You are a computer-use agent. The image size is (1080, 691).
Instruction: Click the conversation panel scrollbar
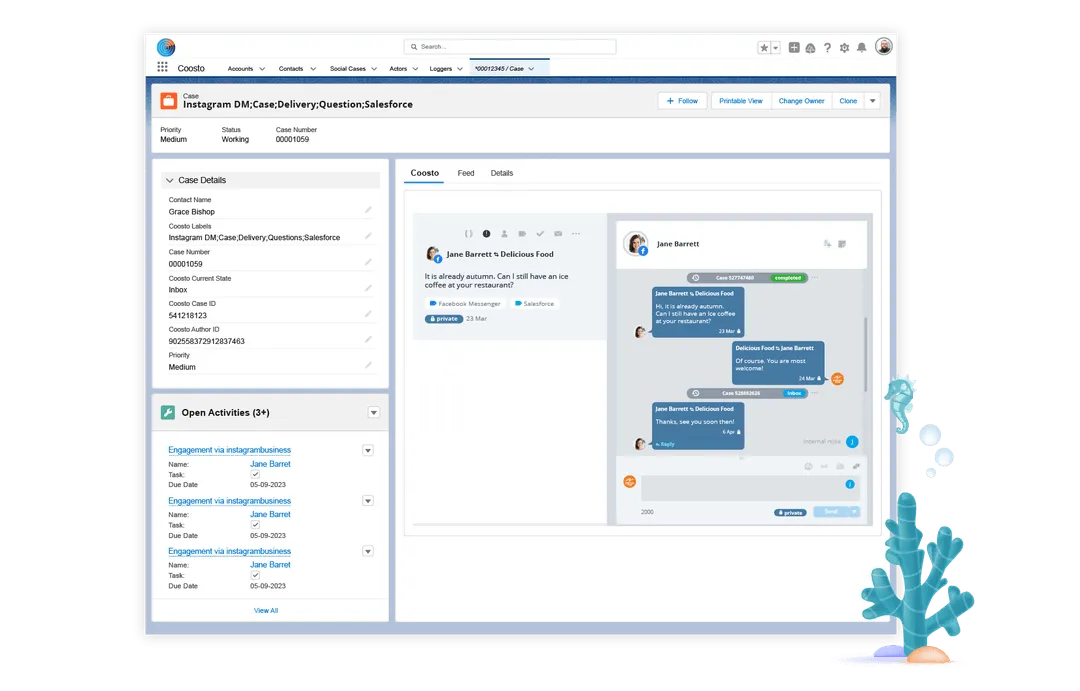tap(865, 355)
